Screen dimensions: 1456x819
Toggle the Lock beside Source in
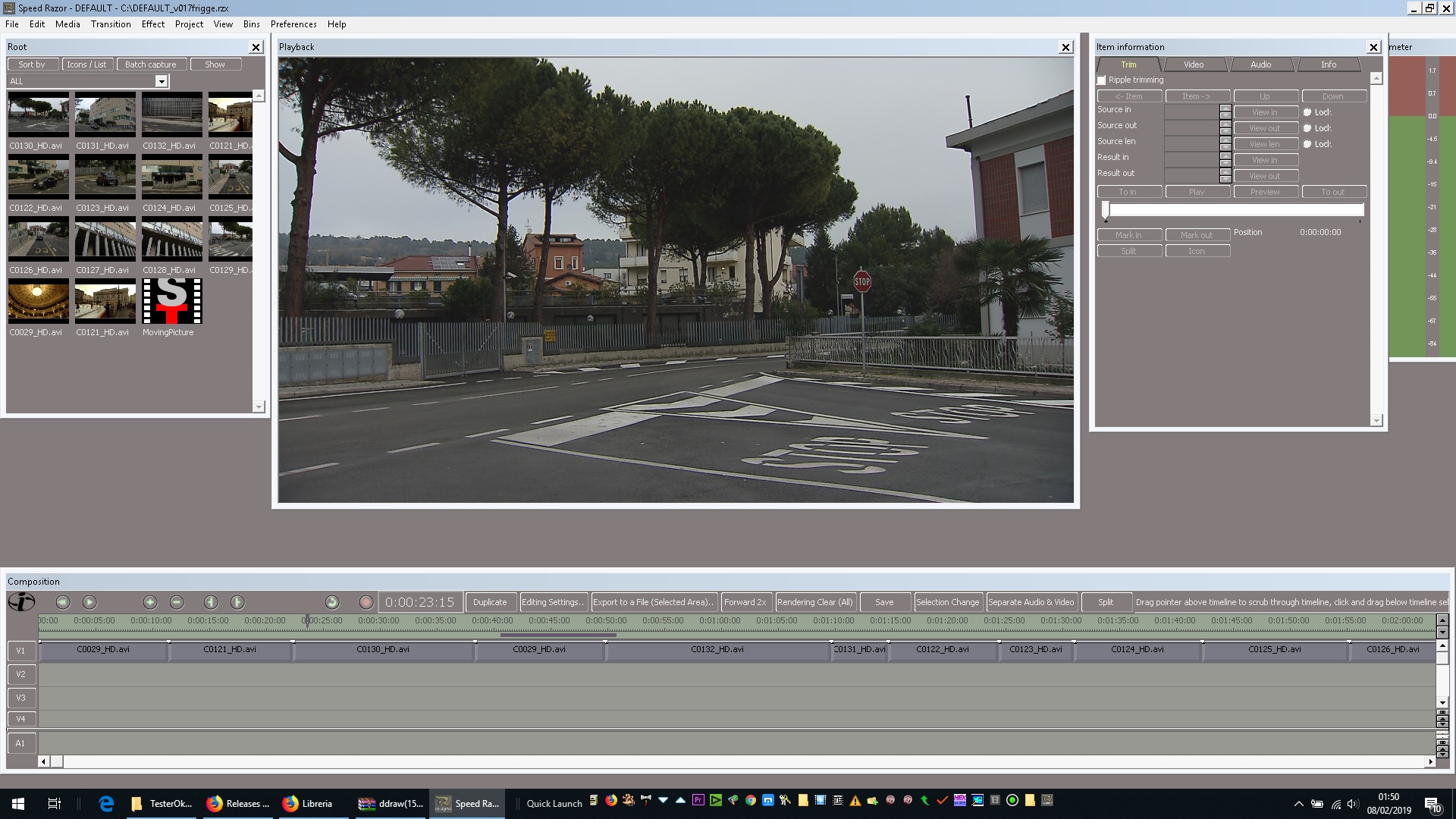[x=1307, y=111]
